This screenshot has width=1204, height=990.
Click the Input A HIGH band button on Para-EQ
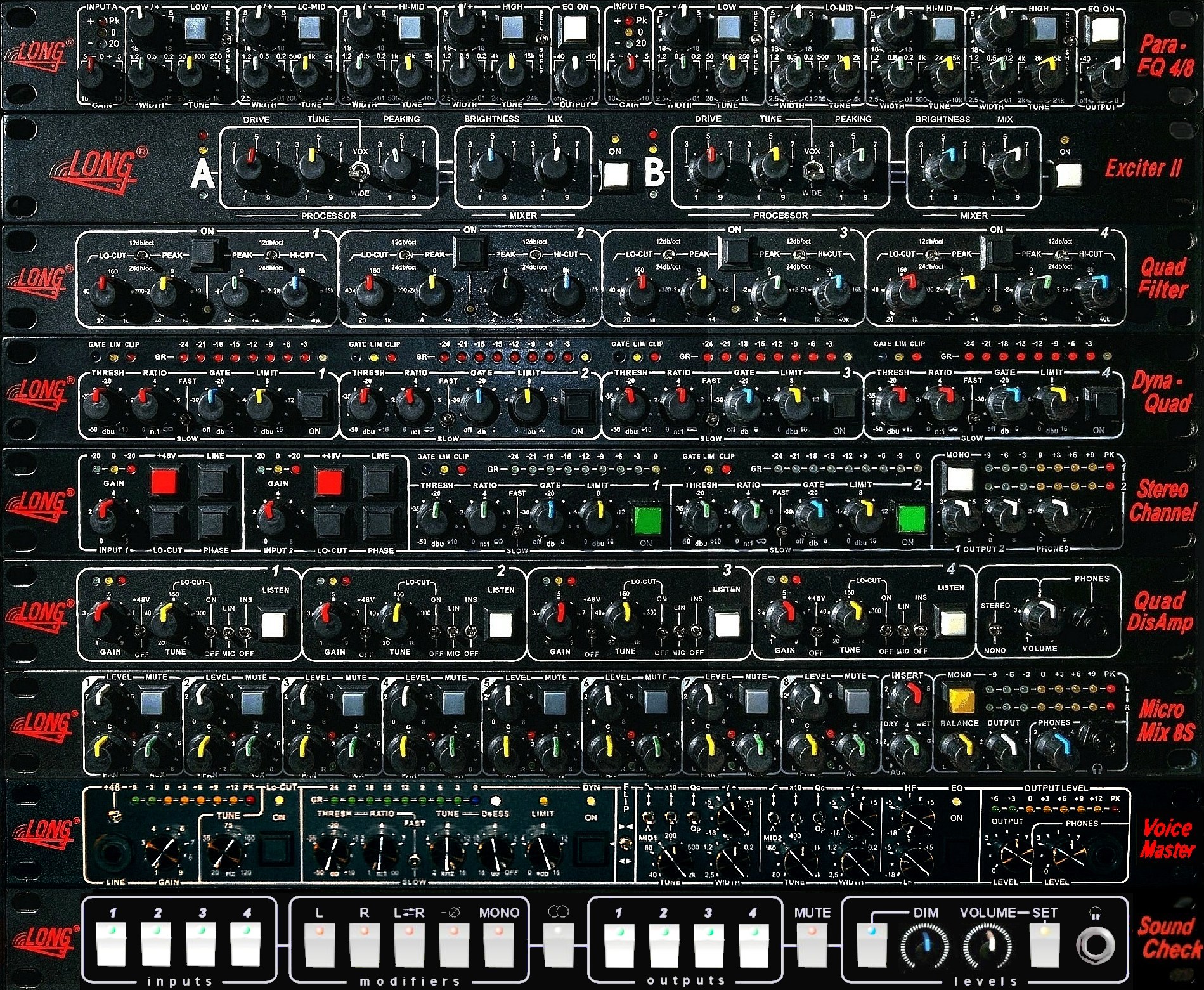point(513,28)
